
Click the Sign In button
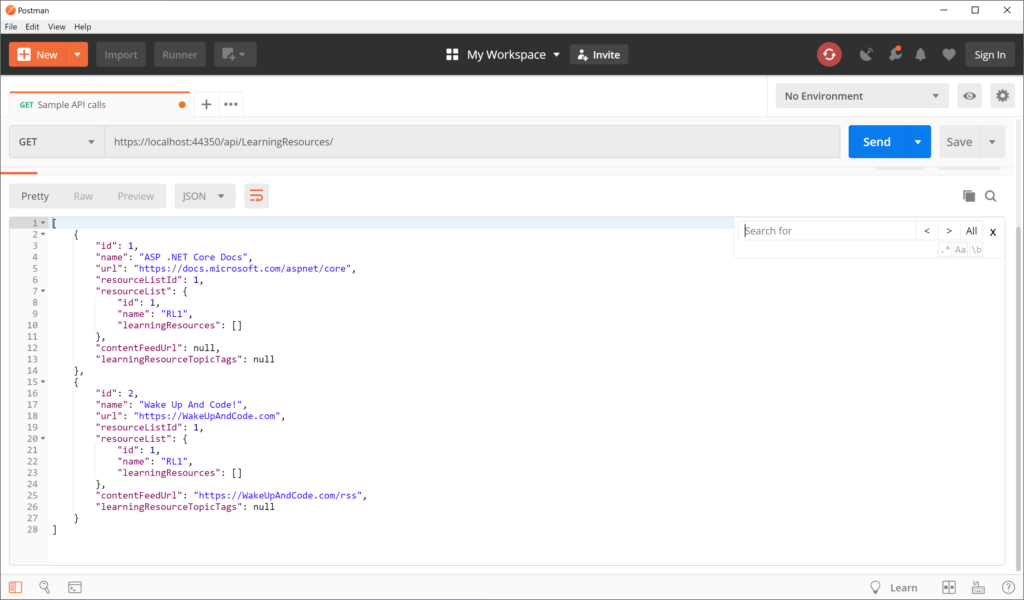coord(989,55)
